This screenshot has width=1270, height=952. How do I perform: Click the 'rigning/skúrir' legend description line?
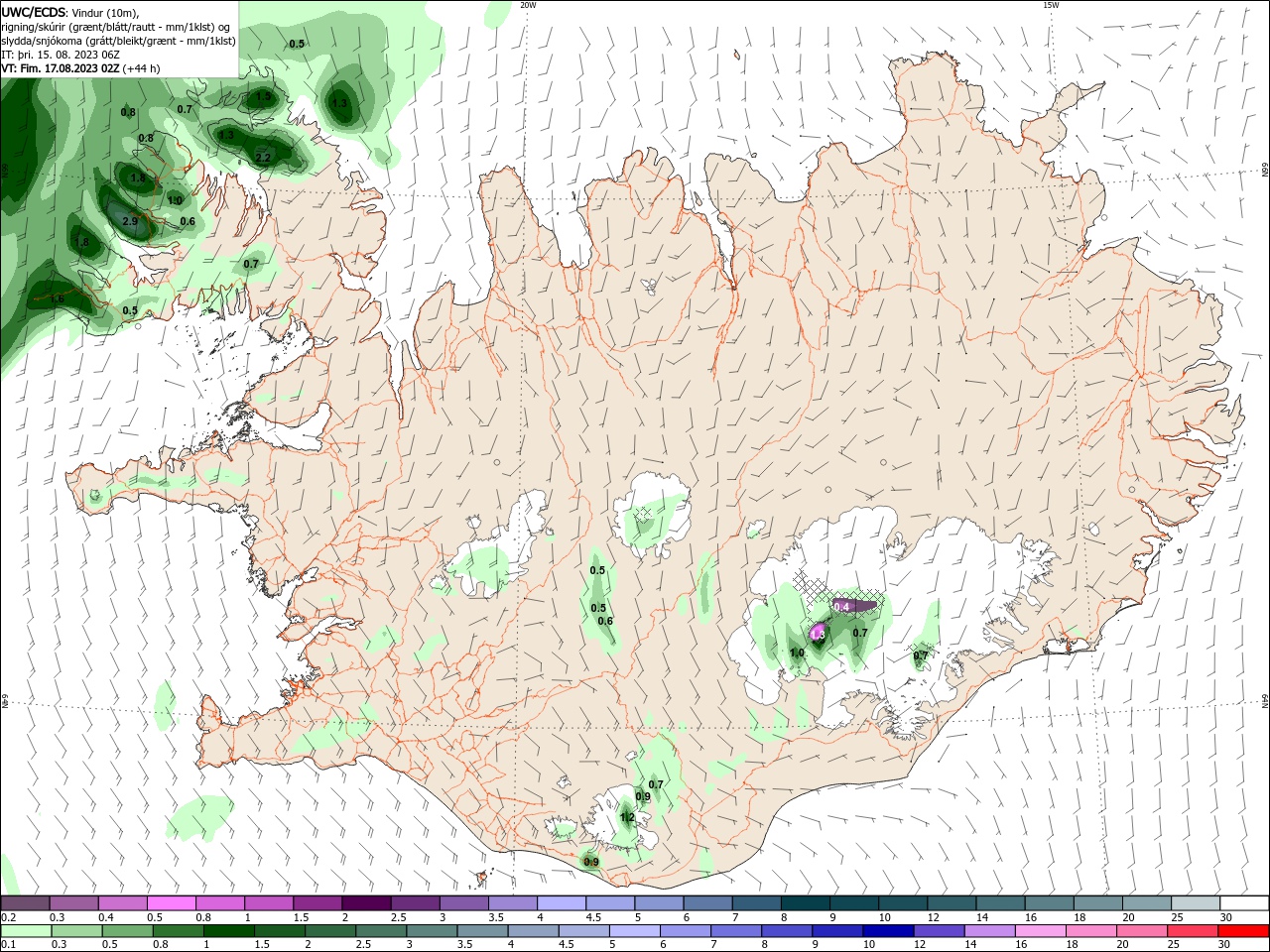[x=116, y=27]
